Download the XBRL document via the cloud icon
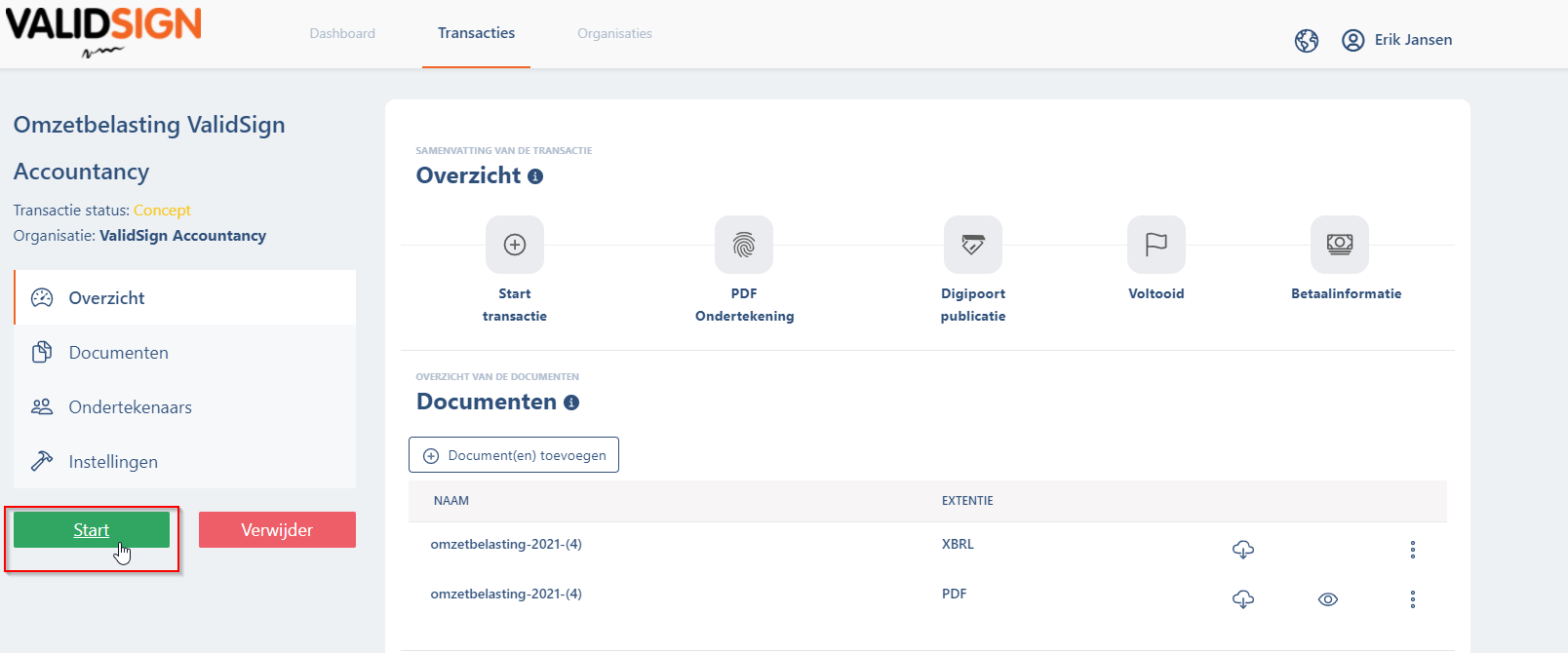 point(1243,550)
